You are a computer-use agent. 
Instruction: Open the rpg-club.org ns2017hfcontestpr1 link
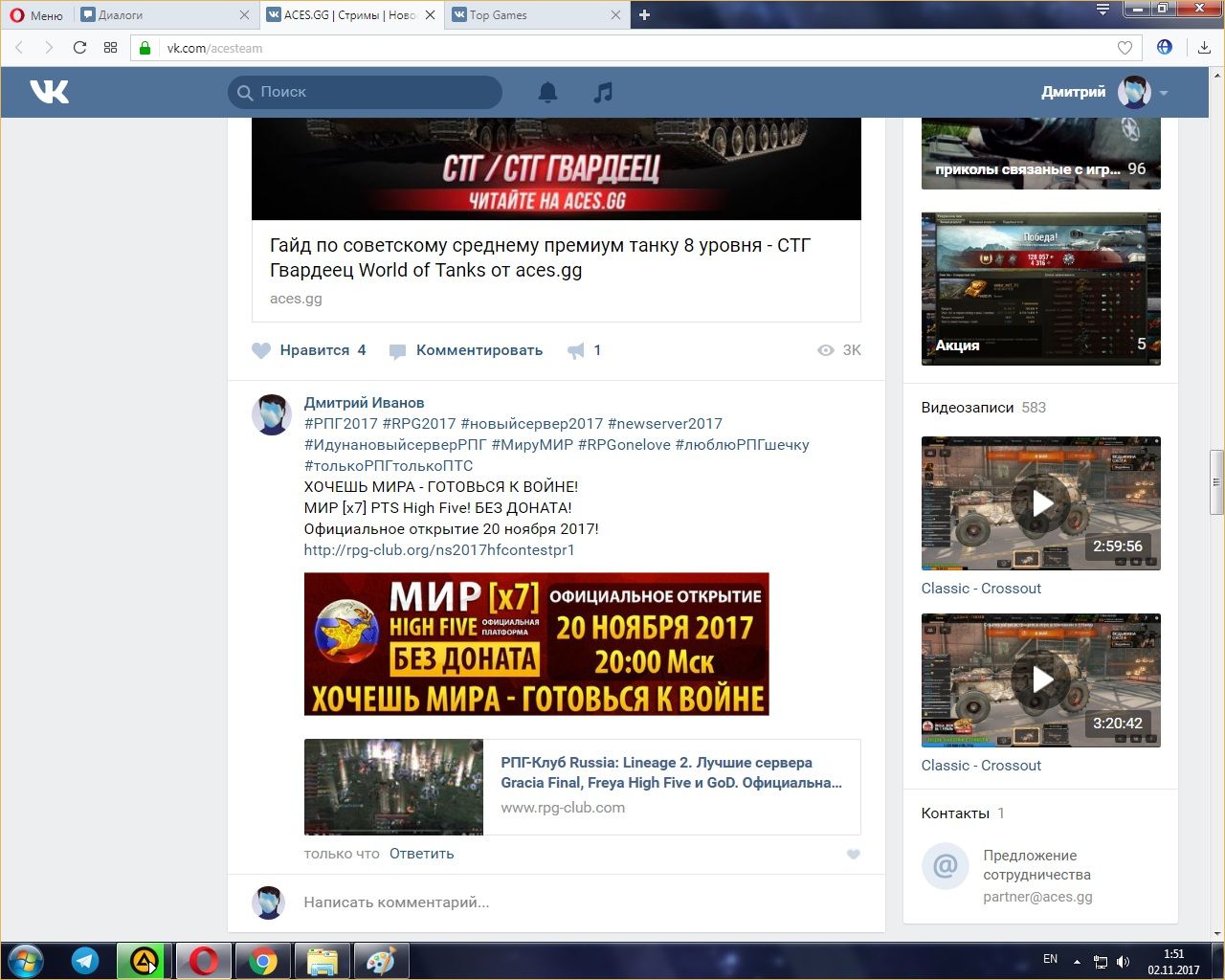438,550
